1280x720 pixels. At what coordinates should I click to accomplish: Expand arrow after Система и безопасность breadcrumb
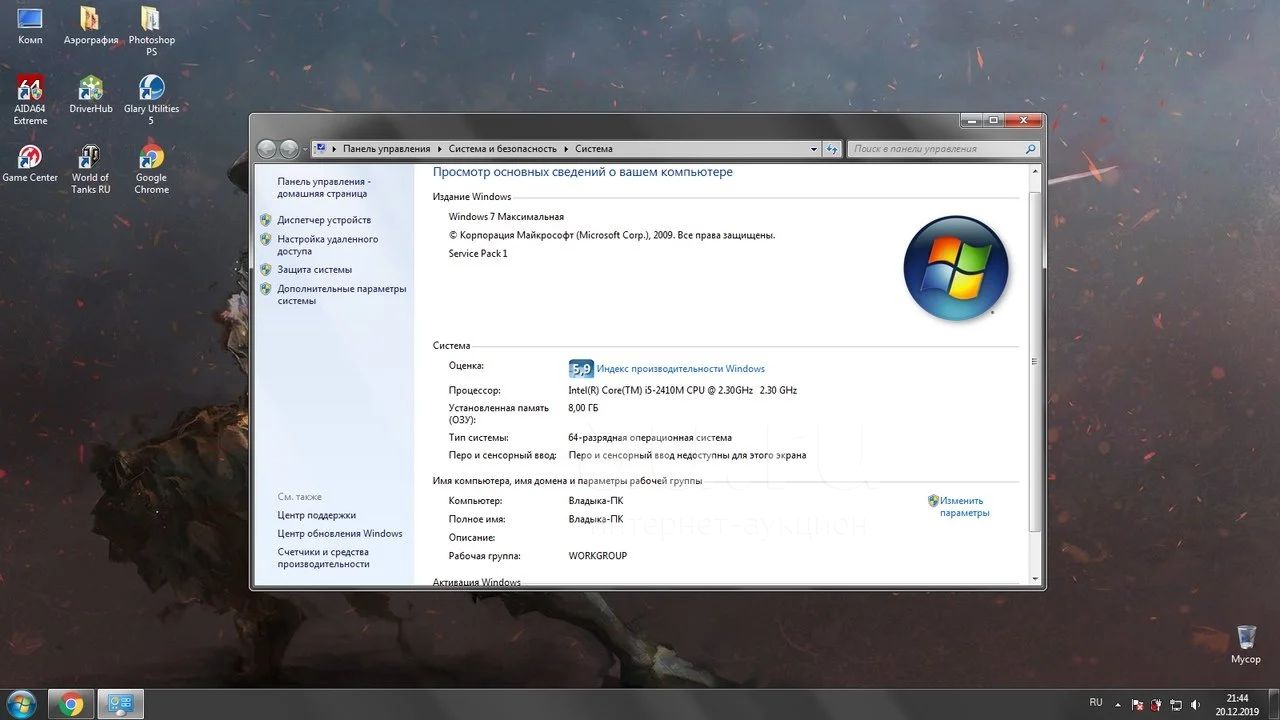click(x=566, y=149)
